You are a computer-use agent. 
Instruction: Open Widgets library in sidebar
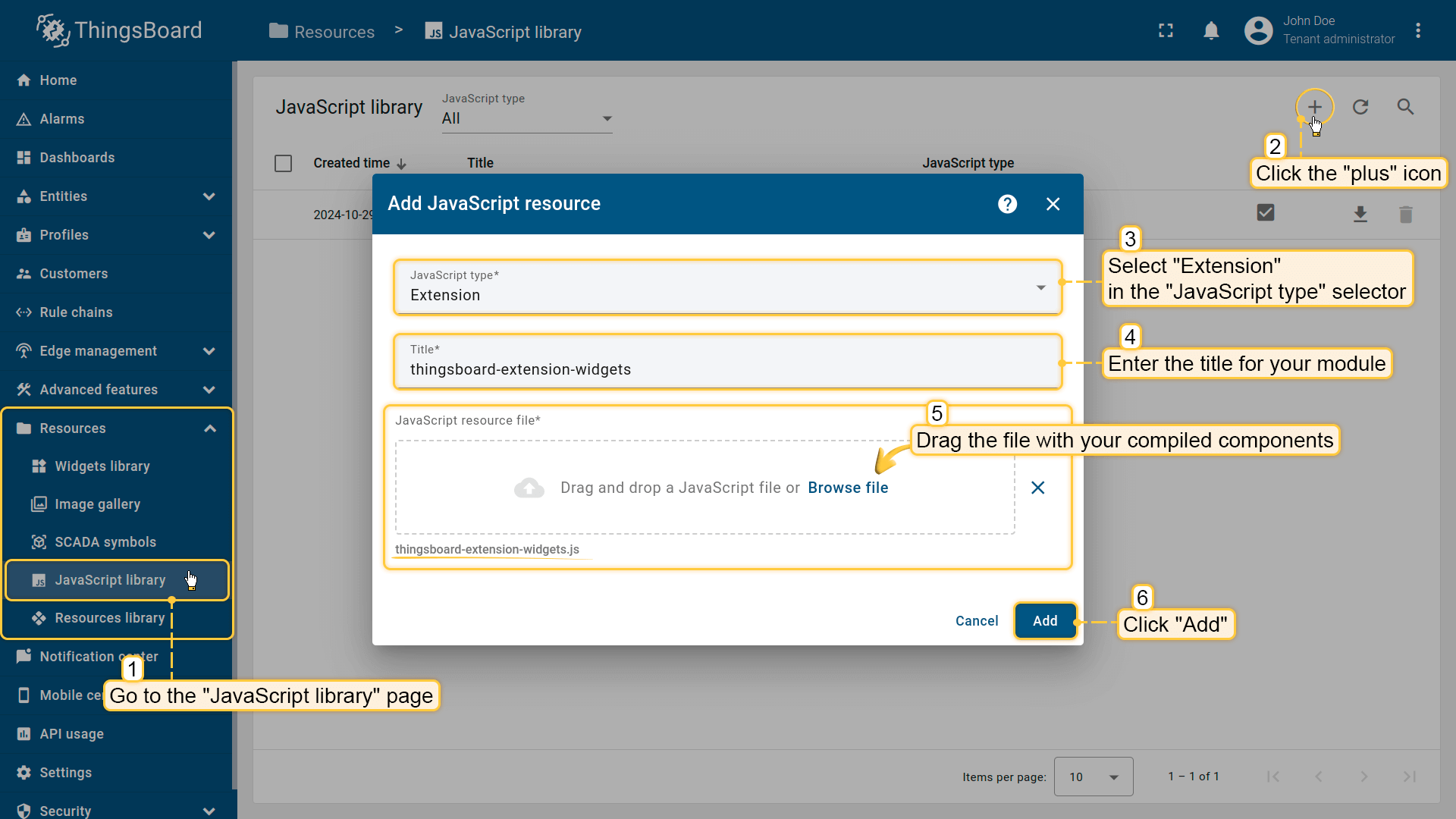[x=102, y=466]
